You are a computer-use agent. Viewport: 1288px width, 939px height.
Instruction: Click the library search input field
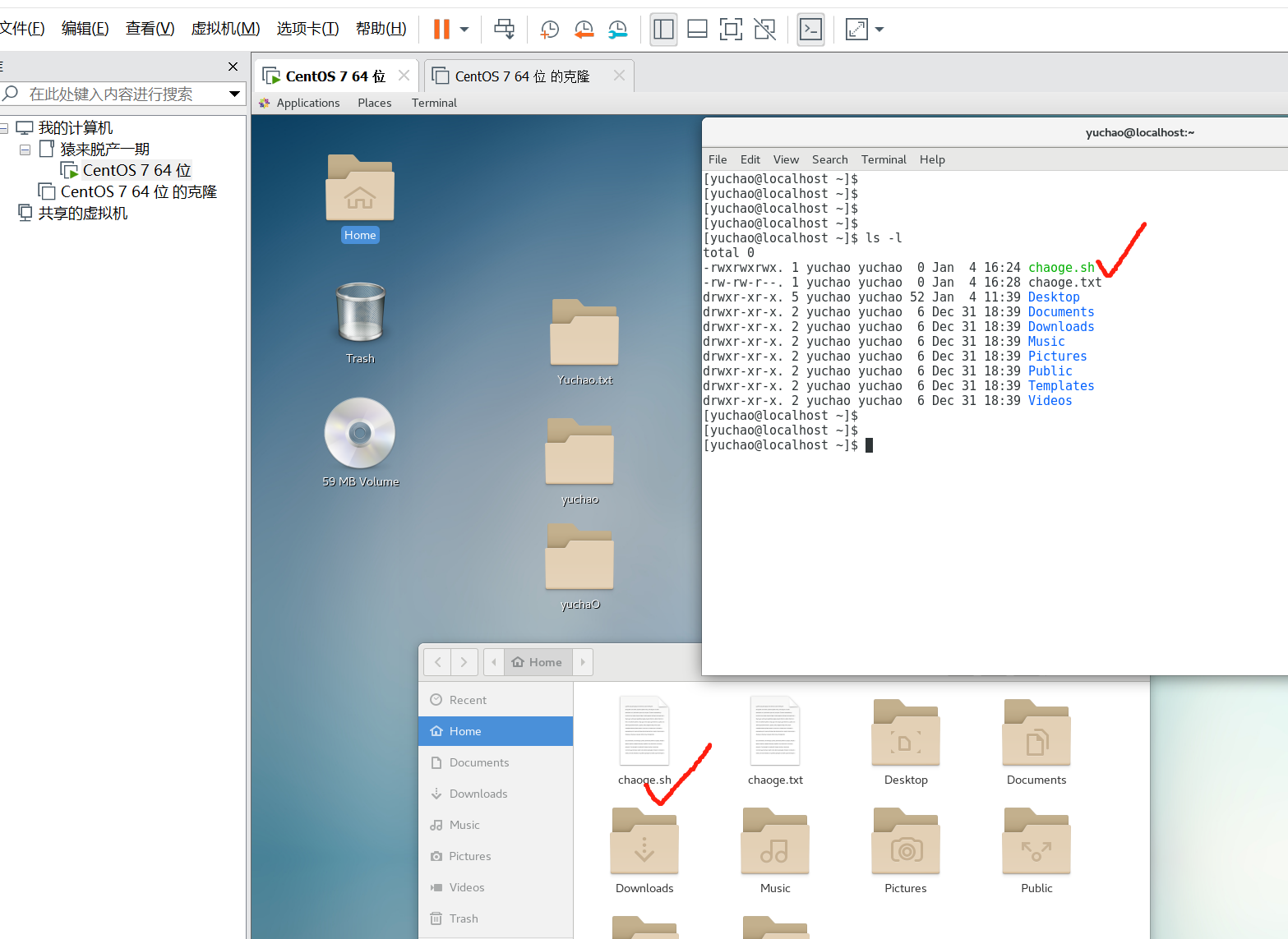point(115,94)
